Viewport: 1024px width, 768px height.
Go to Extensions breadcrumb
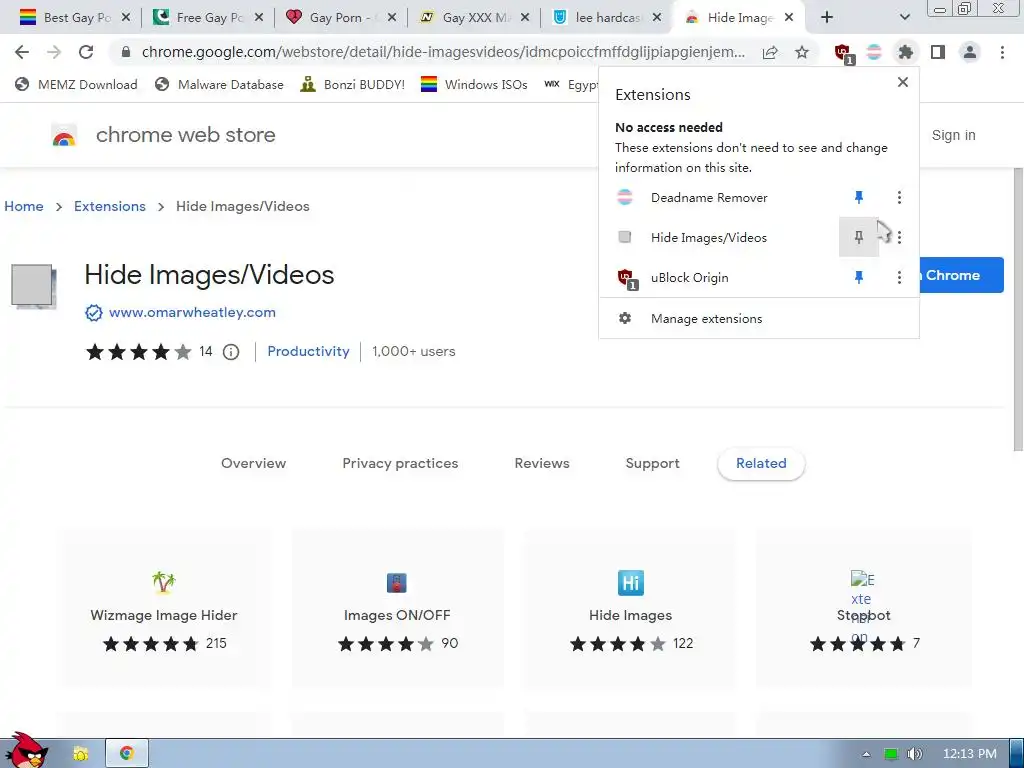(x=110, y=206)
